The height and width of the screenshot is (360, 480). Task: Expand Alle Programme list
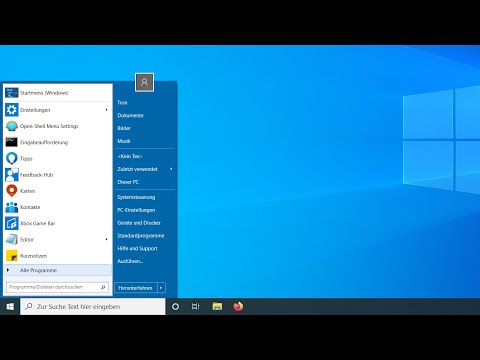[58, 270]
